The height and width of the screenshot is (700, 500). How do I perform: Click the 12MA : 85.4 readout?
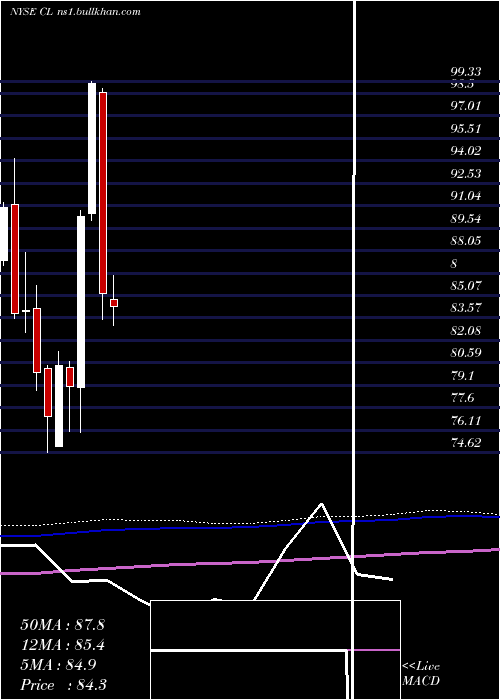tap(62, 645)
